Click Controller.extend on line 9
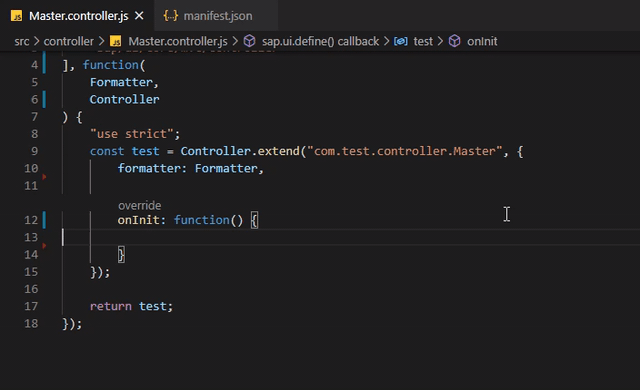This screenshot has height=390, width=640. coord(240,151)
